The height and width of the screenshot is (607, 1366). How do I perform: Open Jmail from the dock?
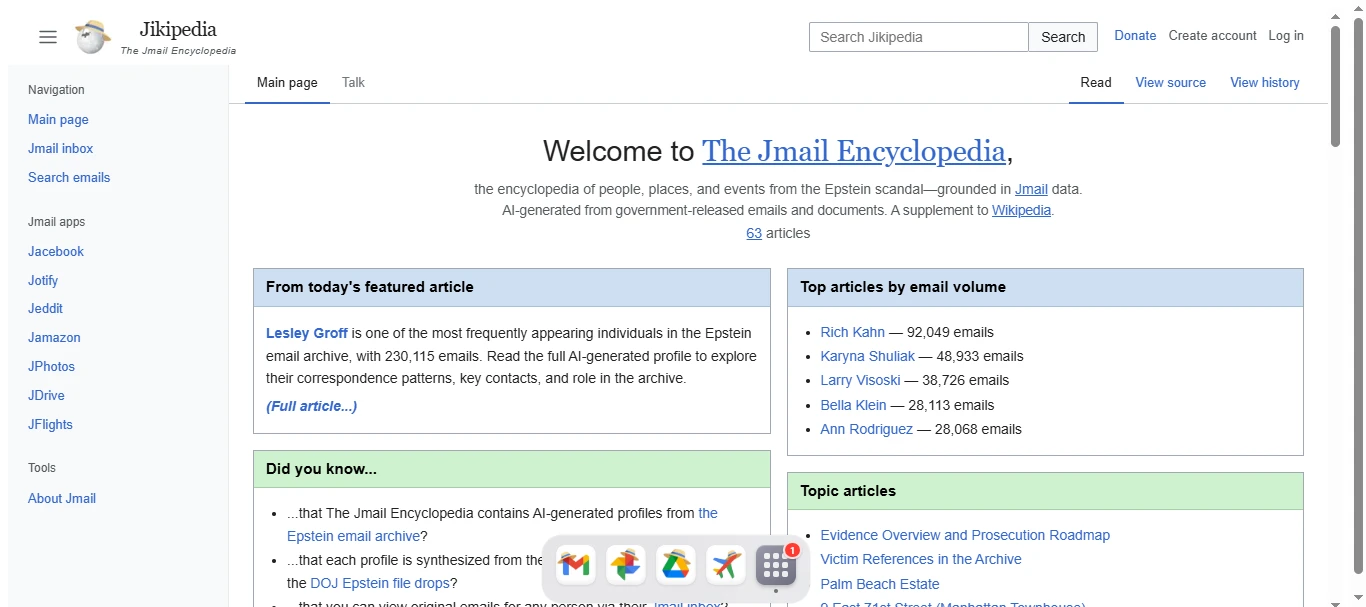tap(575, 565)
